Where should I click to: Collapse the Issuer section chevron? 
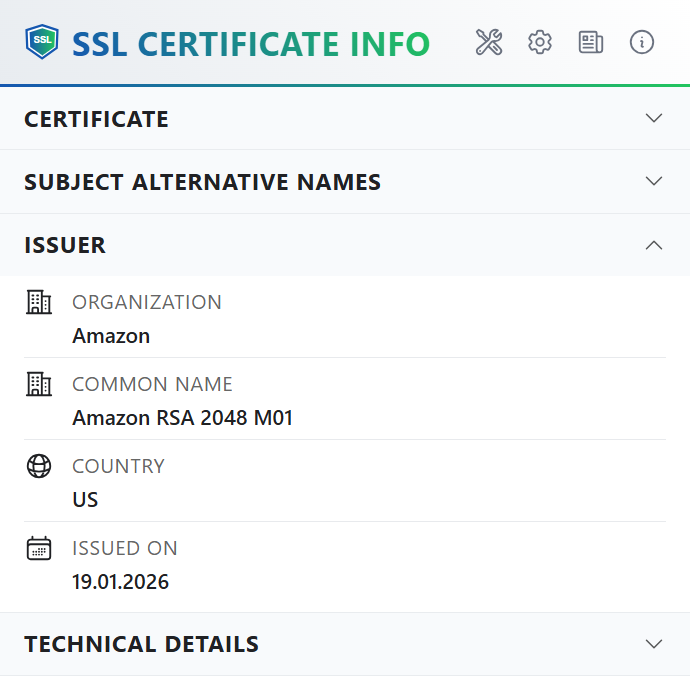(x=654, y=245)
